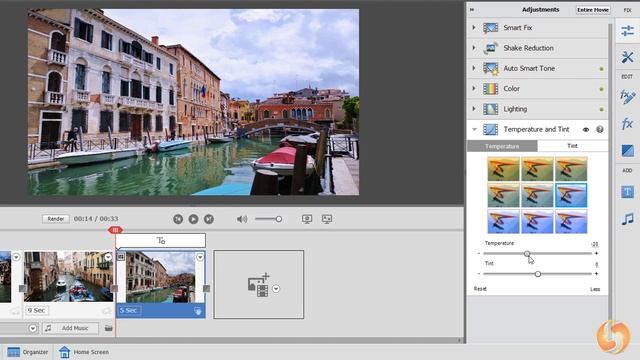Go to next frame in player
This screenshot has height=360, width=640.
pos(209,219)
